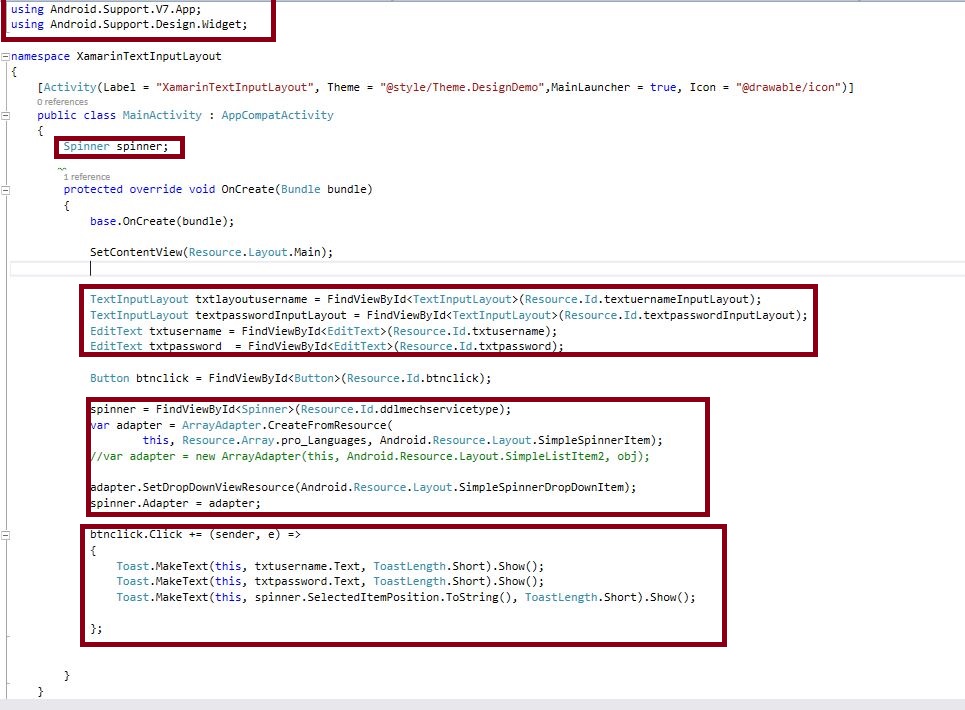This screenshot has height=710, width=965.
Task: Click the commented-out 'new ArrayAdapter' line
Action: [369, 456]
